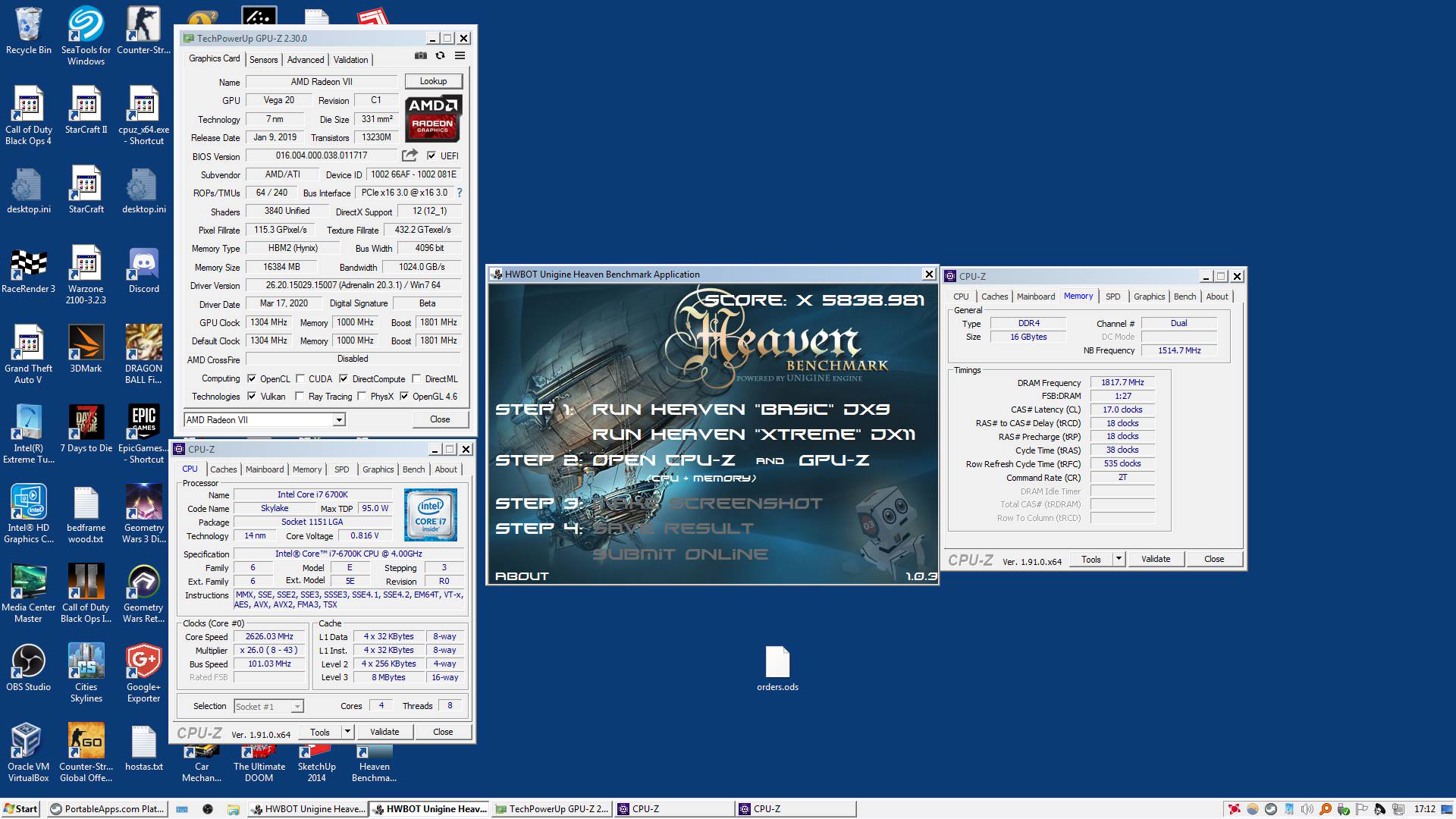1456x819 pixels.
Task: Click the Bus Interface question mark icon
Action: click(459, 193)
